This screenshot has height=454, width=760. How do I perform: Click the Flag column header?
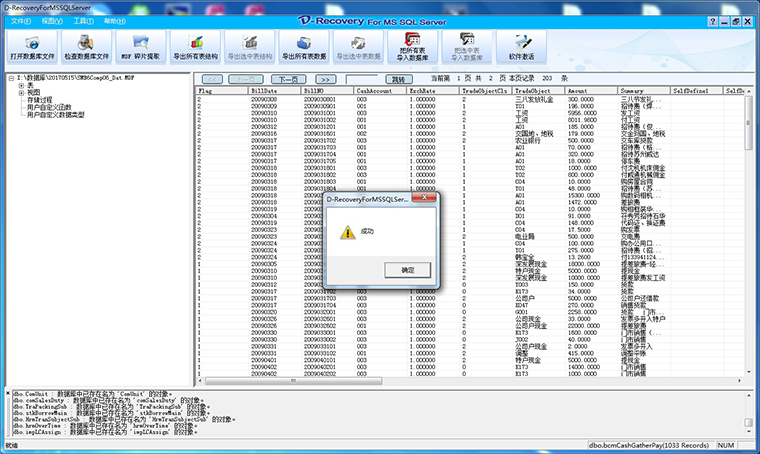pyautogui.click(x=222, y=91)
